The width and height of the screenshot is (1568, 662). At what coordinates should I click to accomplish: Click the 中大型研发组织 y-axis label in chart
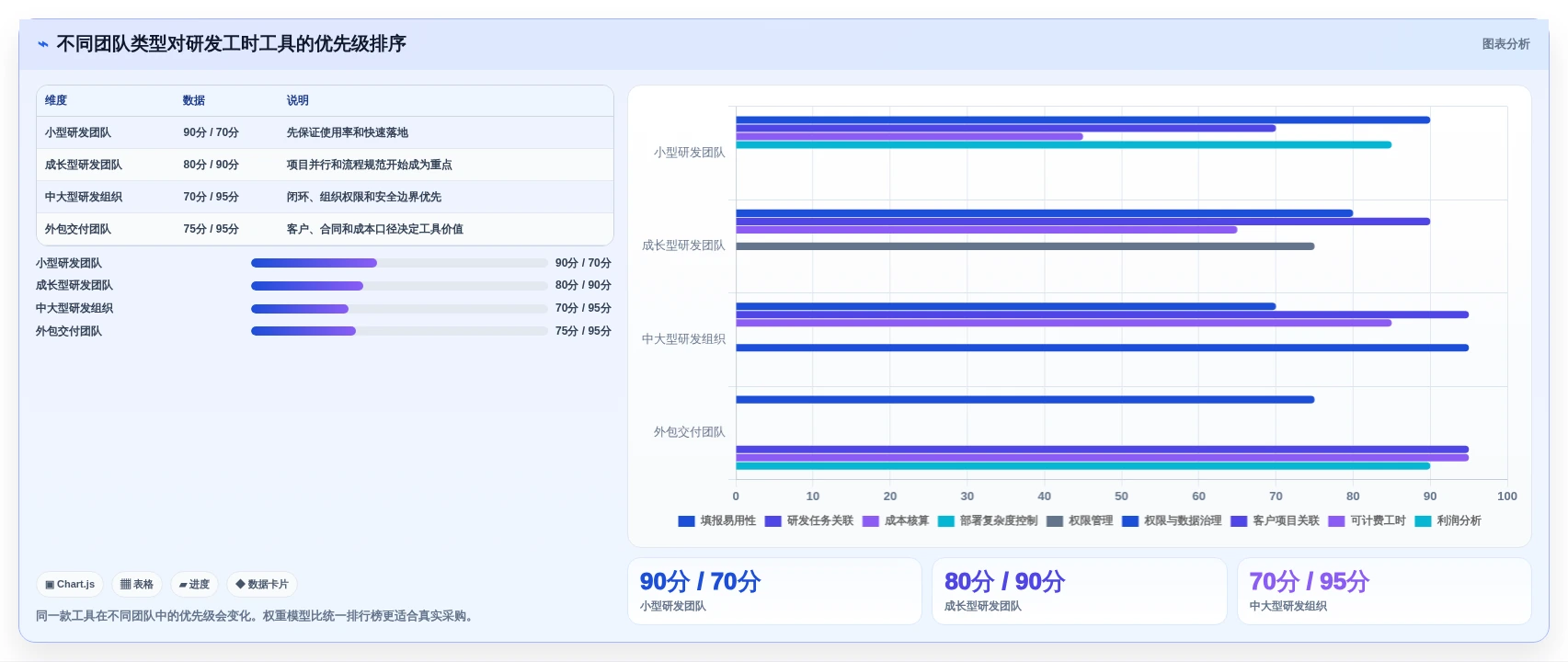click(x=684, y=339)
